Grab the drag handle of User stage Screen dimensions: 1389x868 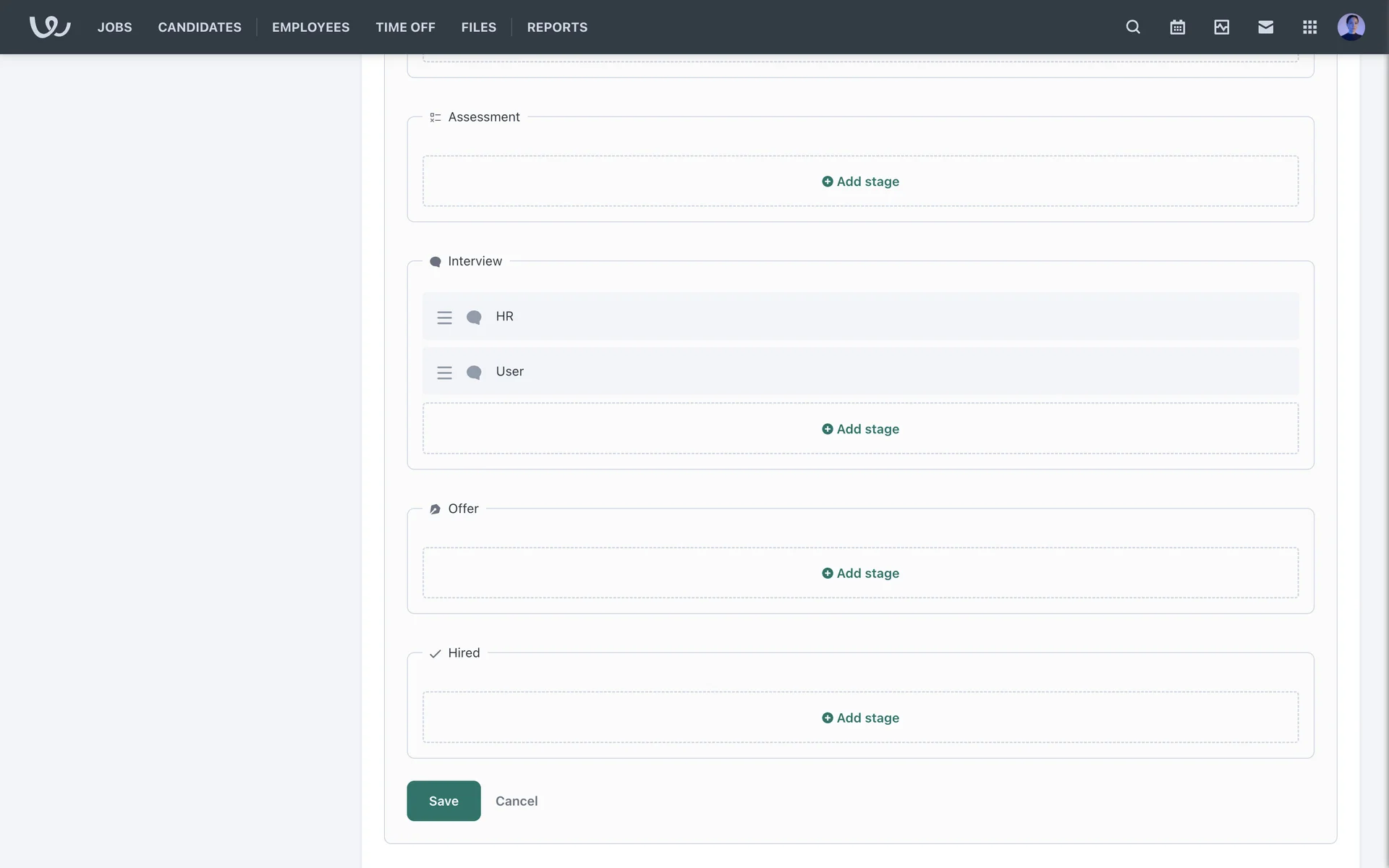point(444,373)
